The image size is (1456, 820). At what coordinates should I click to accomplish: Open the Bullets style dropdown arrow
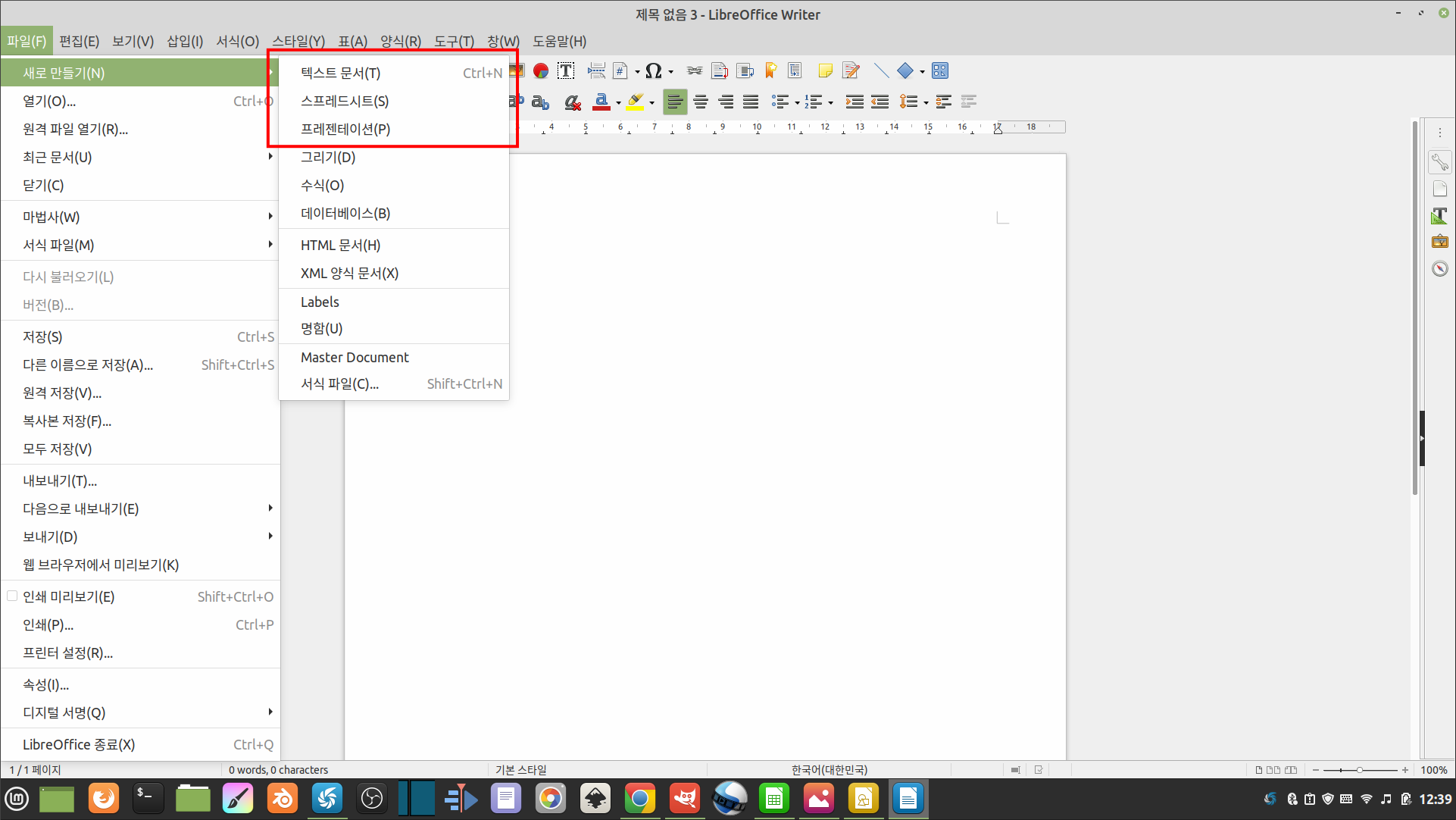point(797,103)
